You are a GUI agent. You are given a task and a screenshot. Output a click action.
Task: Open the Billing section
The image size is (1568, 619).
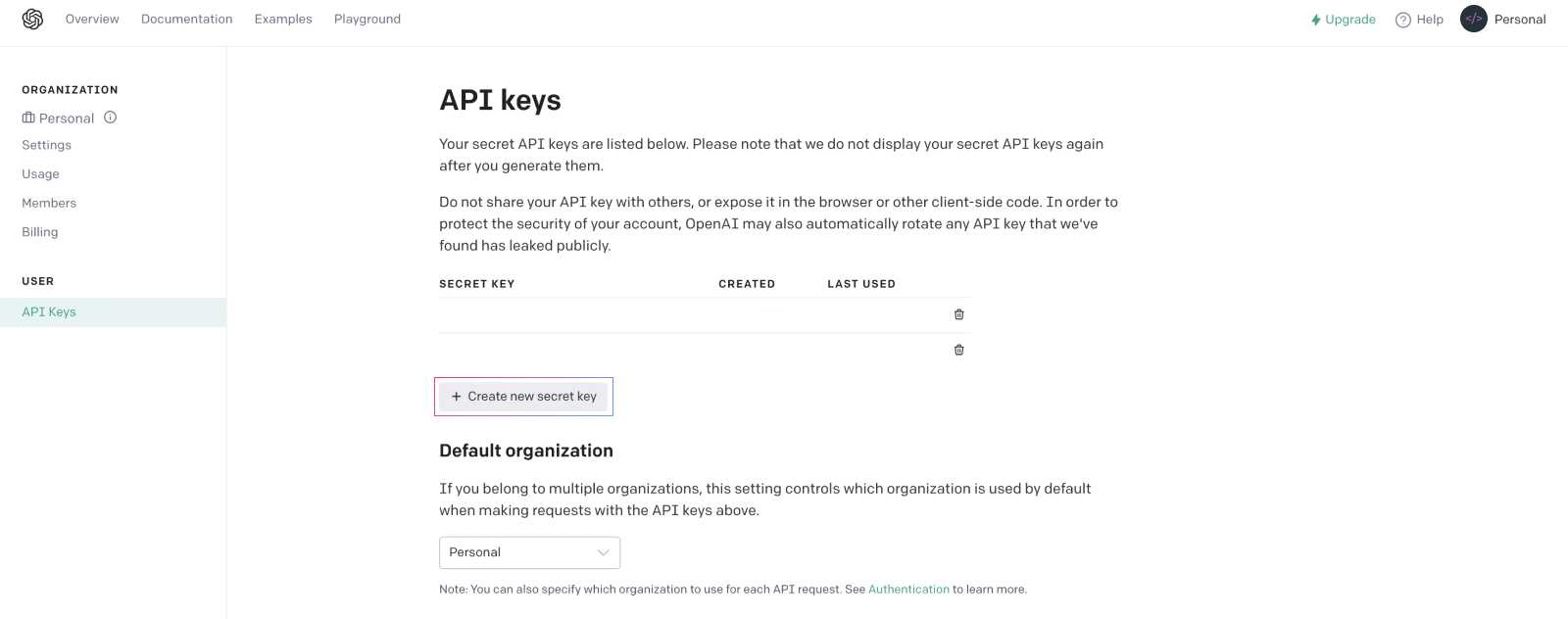pos(39,231)
